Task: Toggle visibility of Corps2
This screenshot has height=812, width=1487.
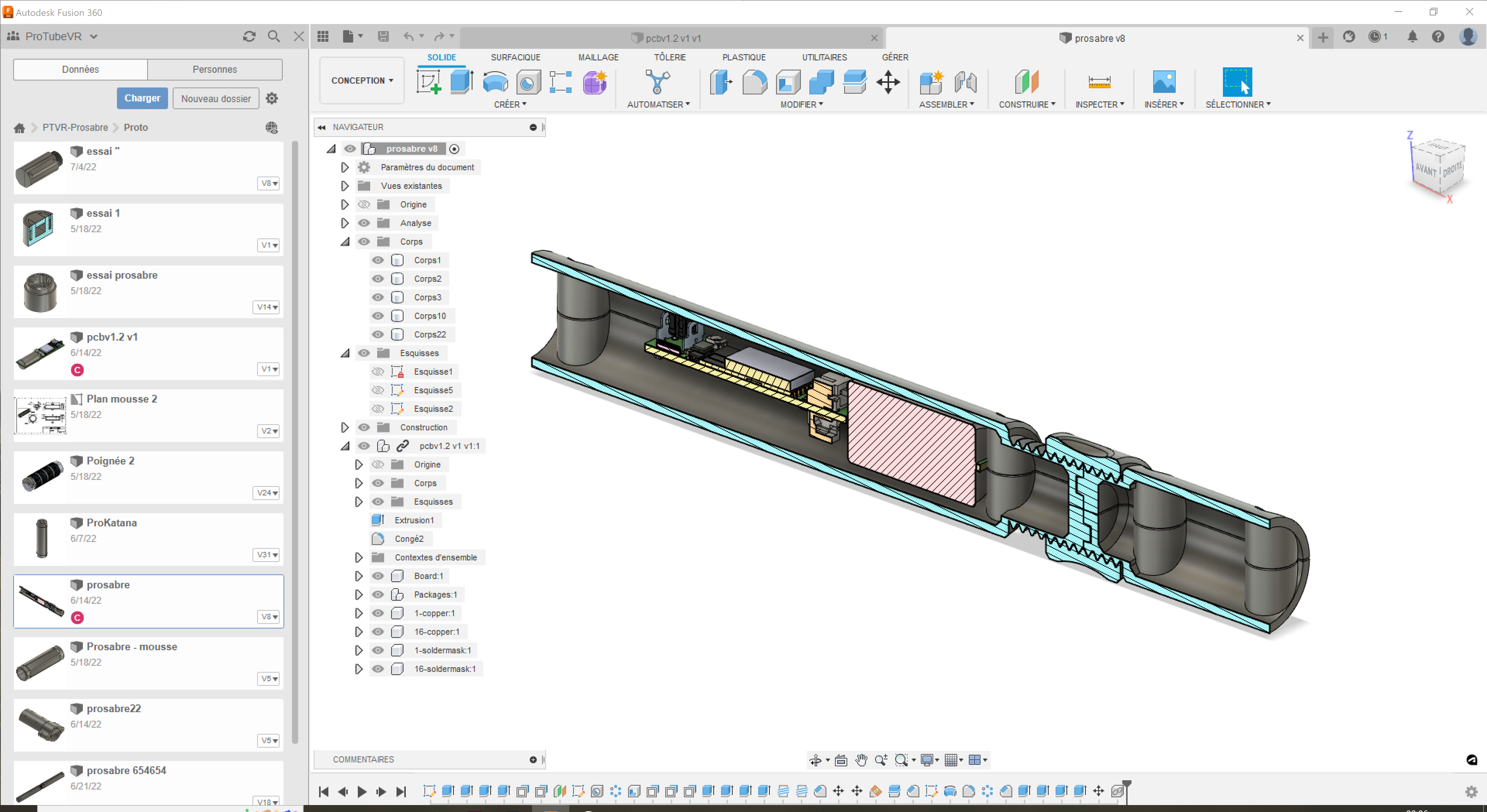Action: [378, 279]
